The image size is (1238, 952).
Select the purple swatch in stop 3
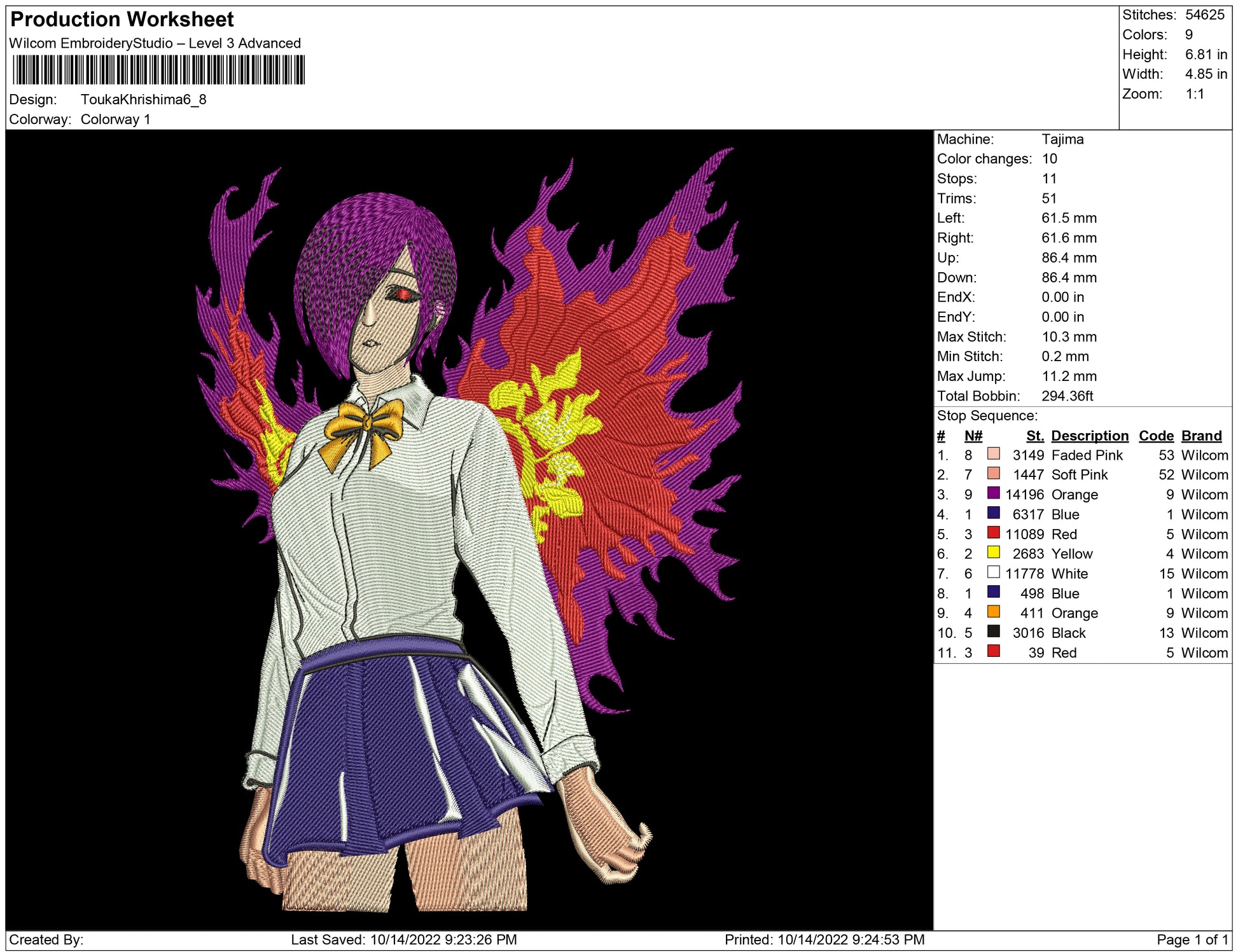coord(993,493)
